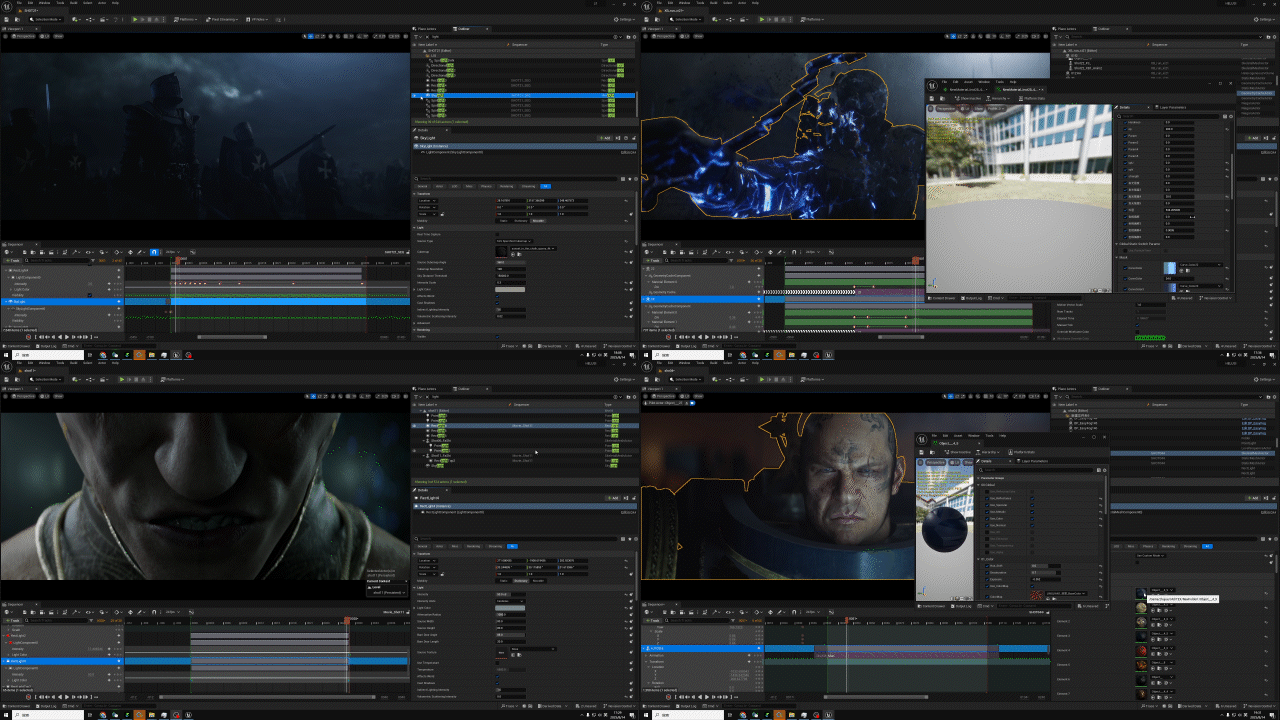Click the playhead in the blue figure Sequencer

tap(915, 260)
